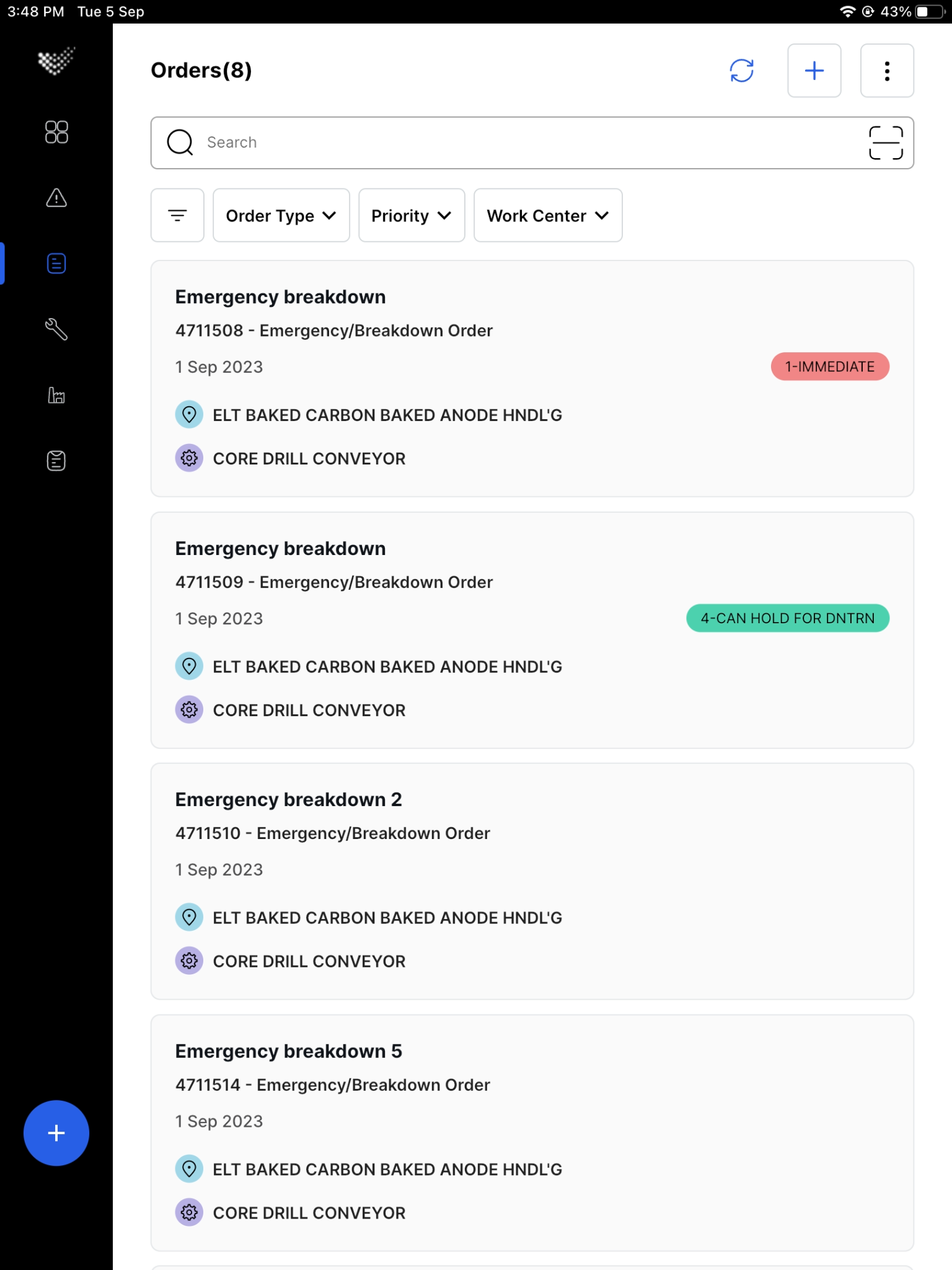
Task: Tap the barcode scan icon in search
Action: coord(886,143)
